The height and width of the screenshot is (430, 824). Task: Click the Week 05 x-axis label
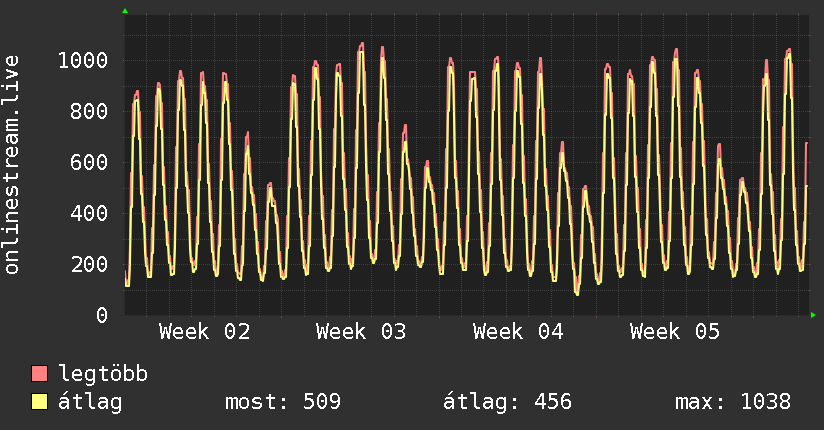(x=675, y=332)
